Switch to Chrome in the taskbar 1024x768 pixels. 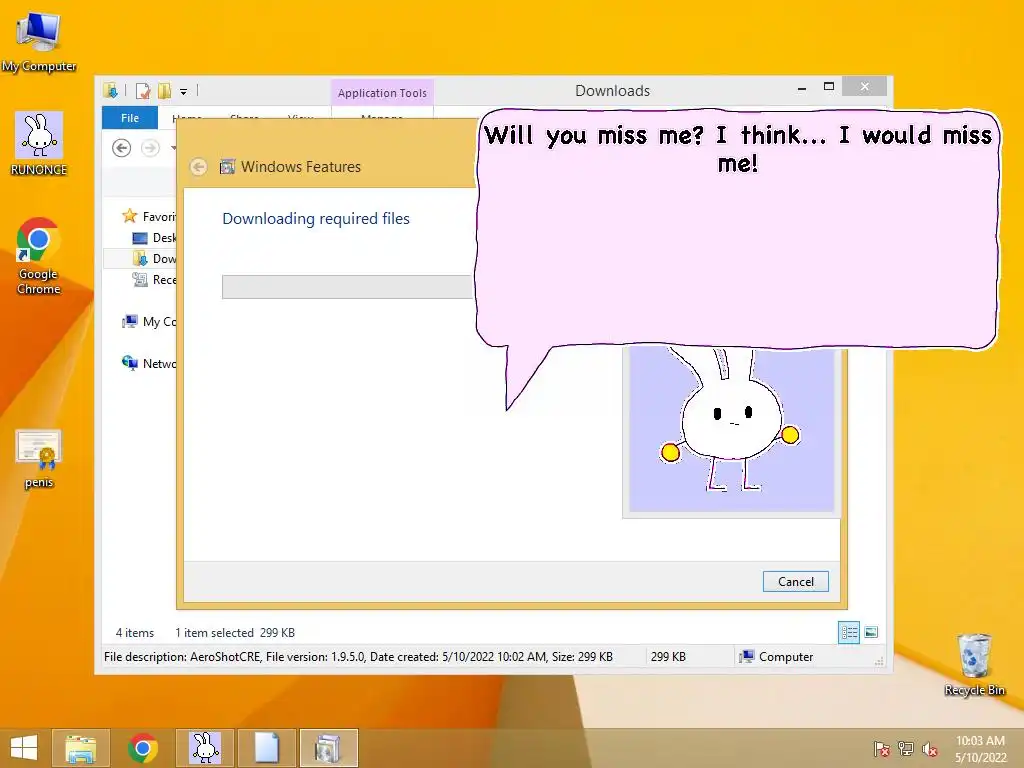coord(142,748)
